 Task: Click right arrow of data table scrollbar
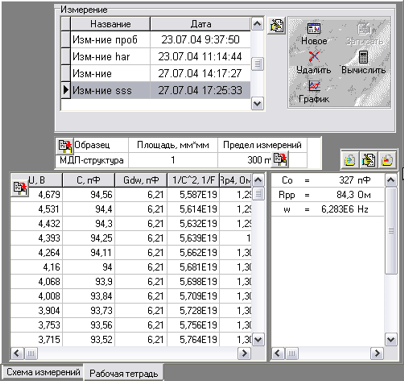[x=244, y=353]
